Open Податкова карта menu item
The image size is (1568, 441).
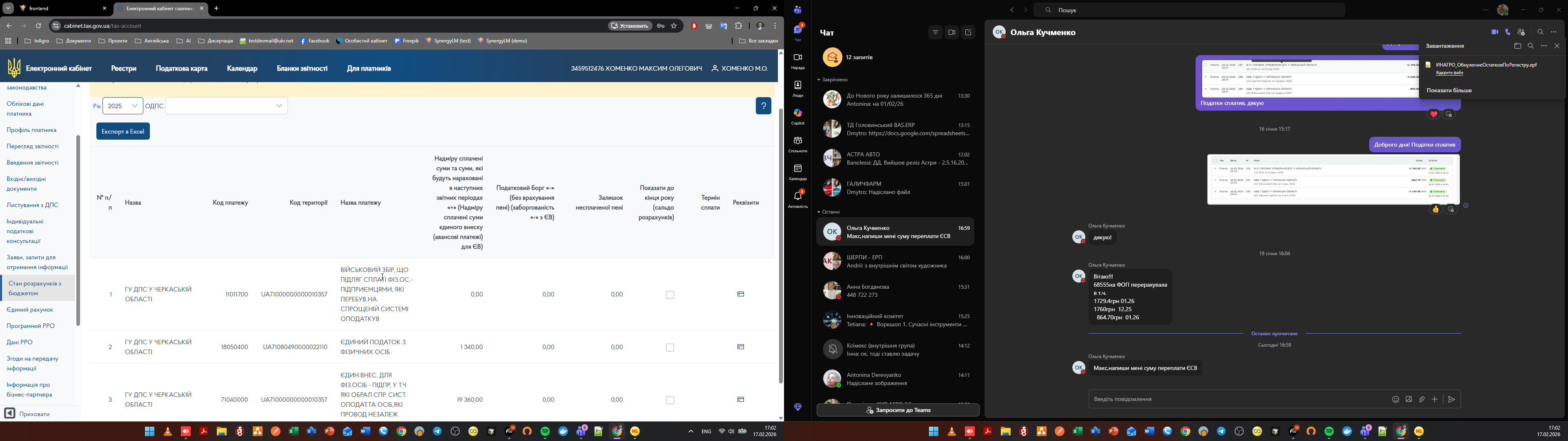pos(181,69)
